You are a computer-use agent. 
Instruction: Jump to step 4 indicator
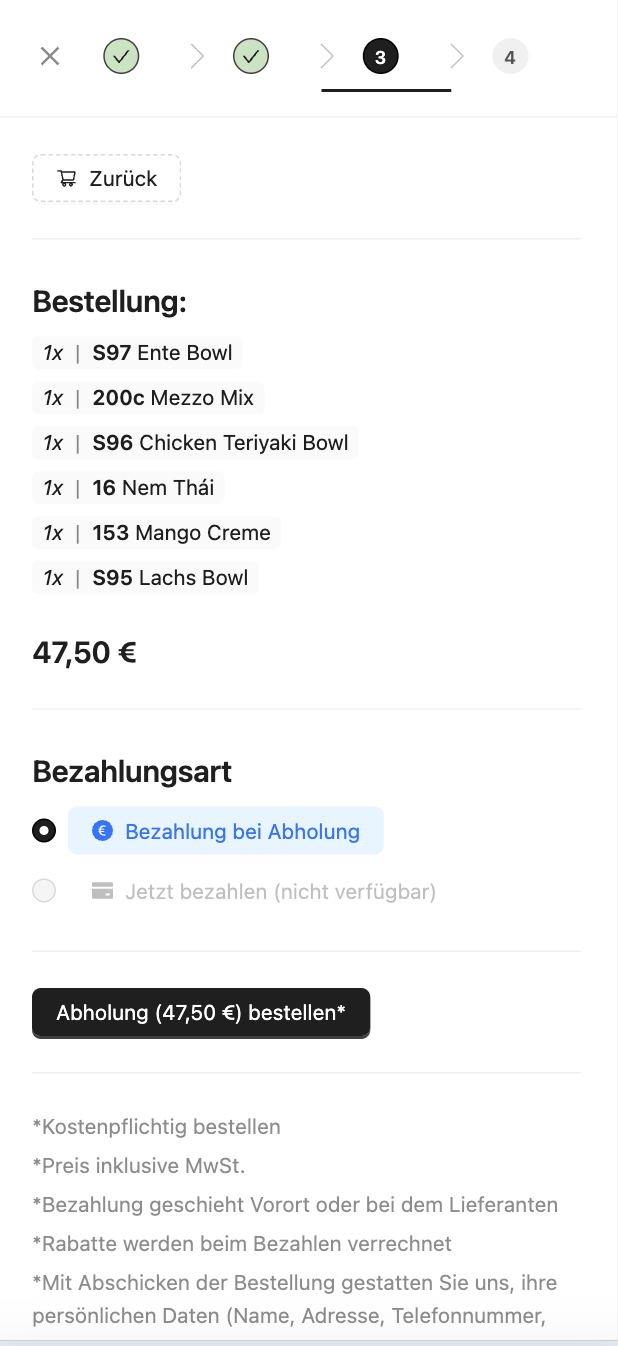tap(510, 57)
